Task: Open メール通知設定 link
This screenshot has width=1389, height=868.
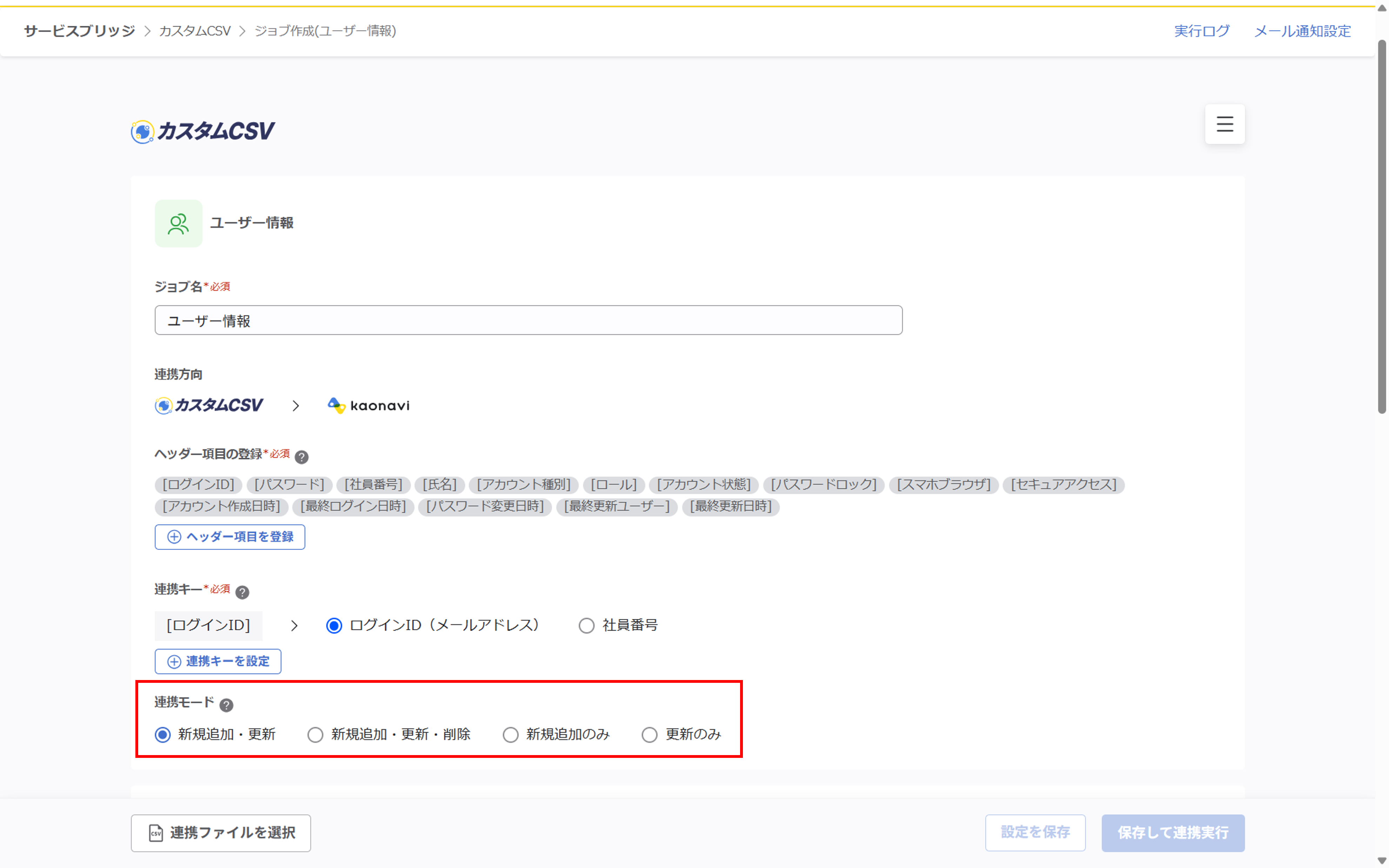Action: pyautogui.click(x=1302, y=31)
